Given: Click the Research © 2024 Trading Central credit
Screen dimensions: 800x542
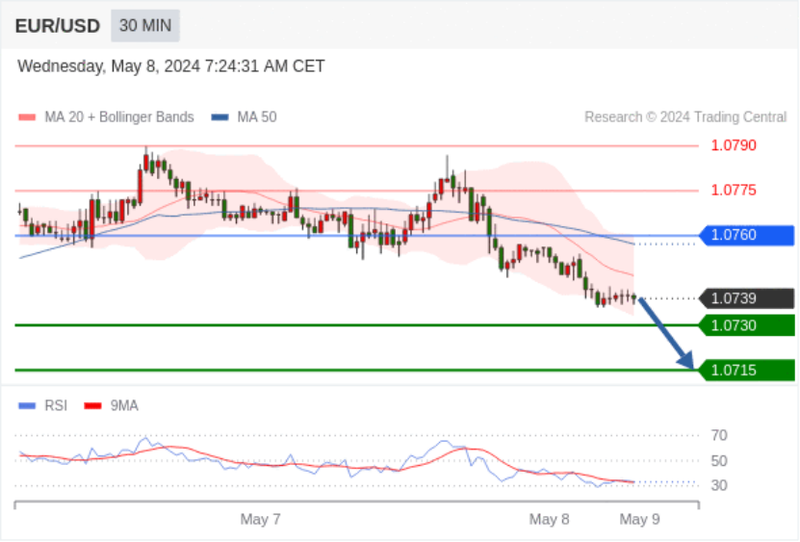Looking at the screenshot, I should pyautogui.click(x=686, y=117).
